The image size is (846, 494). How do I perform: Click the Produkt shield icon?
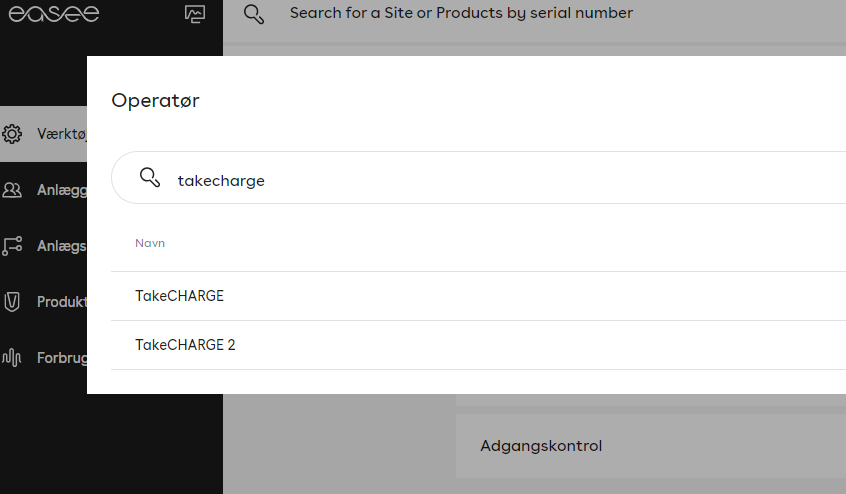pos(13,301)
